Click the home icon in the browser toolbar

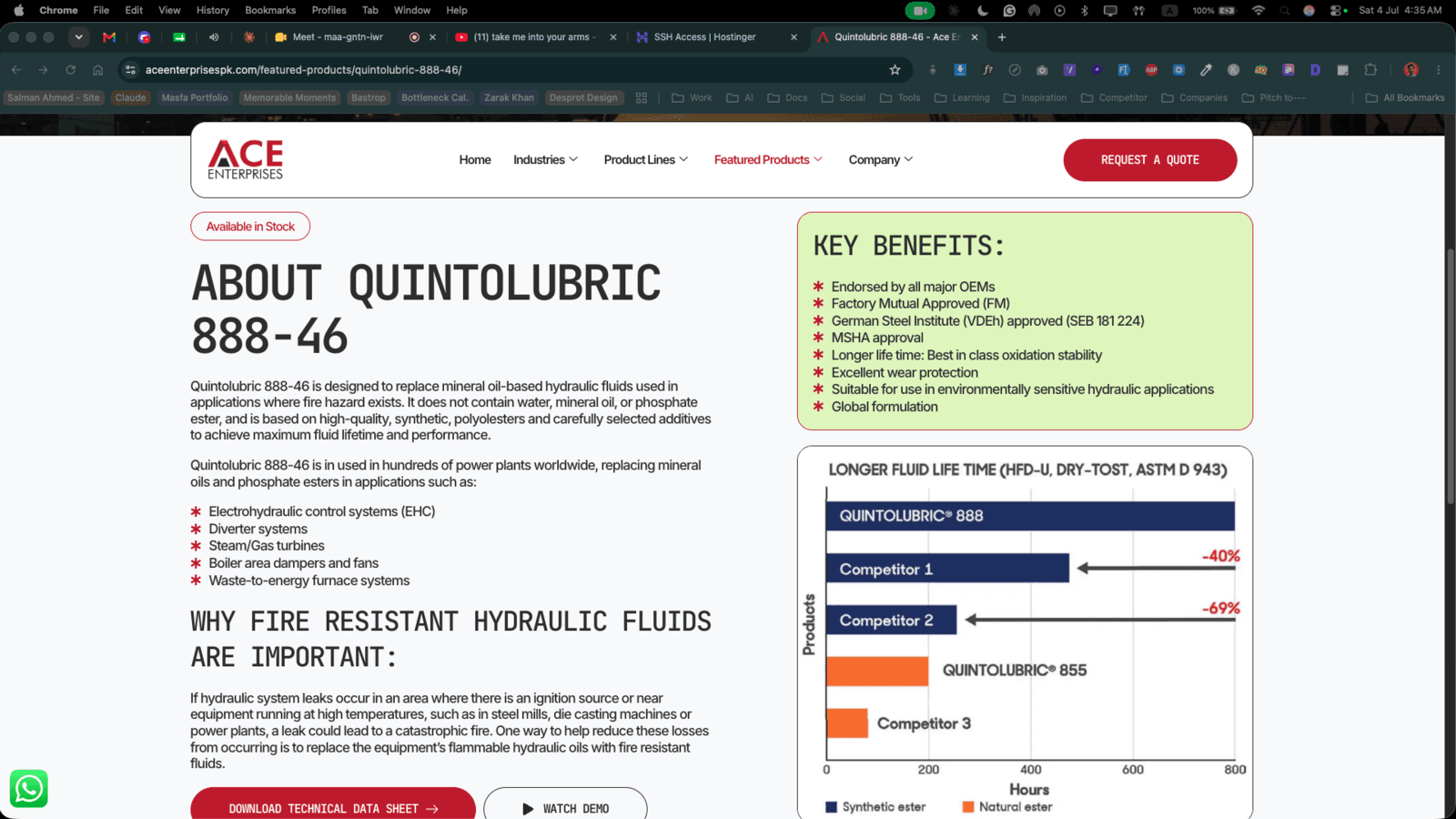point(97,70)
